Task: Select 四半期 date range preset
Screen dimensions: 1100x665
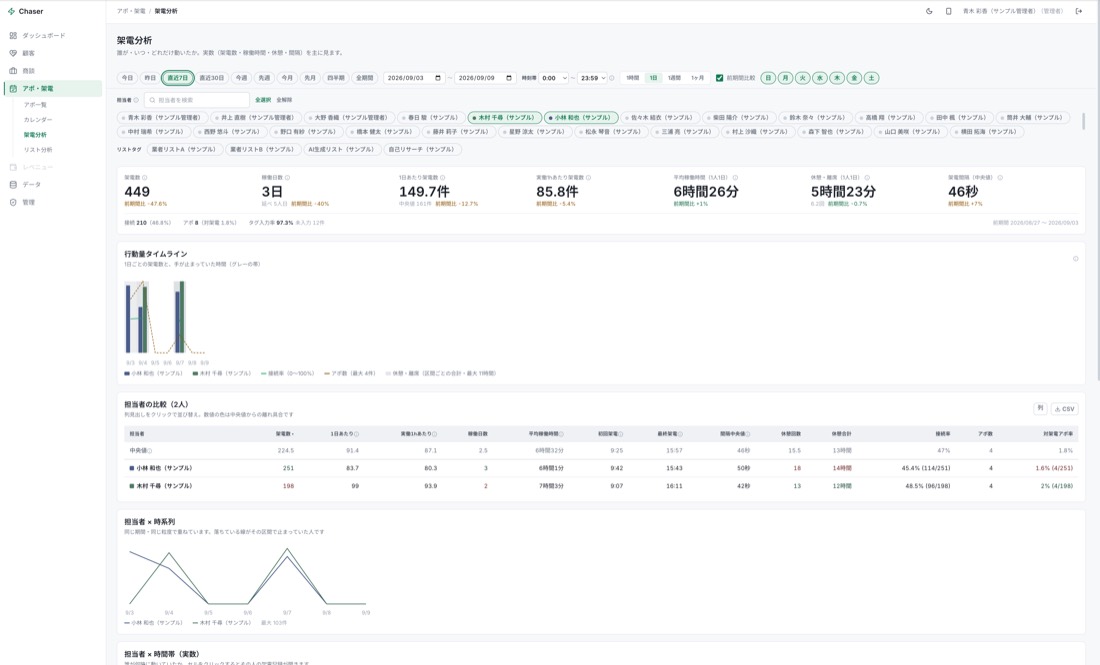Action: tap(336, 78)
